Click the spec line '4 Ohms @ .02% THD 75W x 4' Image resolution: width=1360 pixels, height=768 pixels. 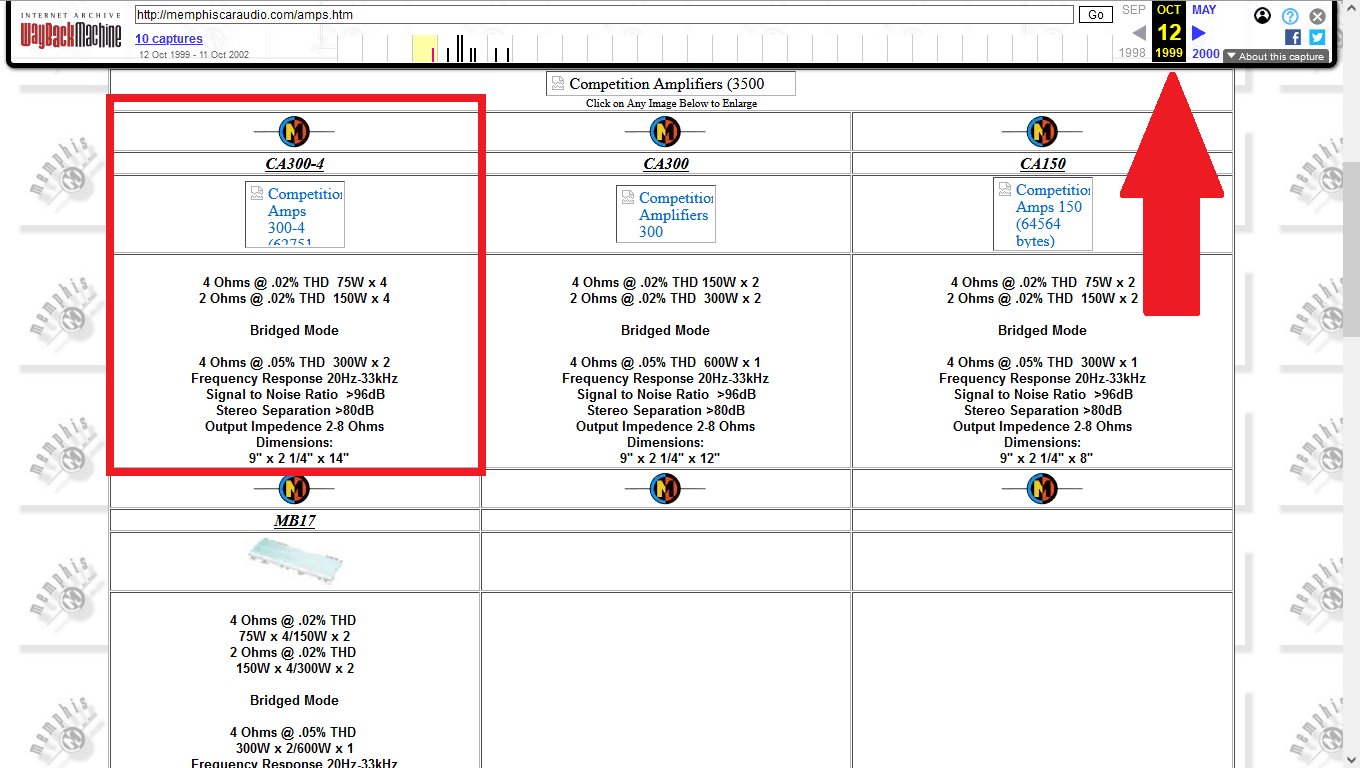point(295,283)
